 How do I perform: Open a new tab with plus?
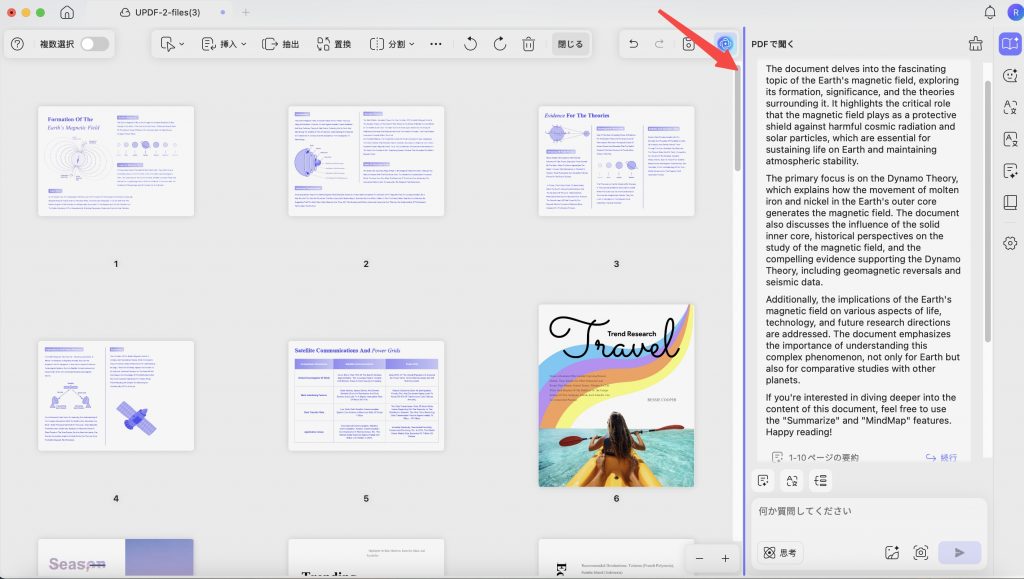coord(246,12)
